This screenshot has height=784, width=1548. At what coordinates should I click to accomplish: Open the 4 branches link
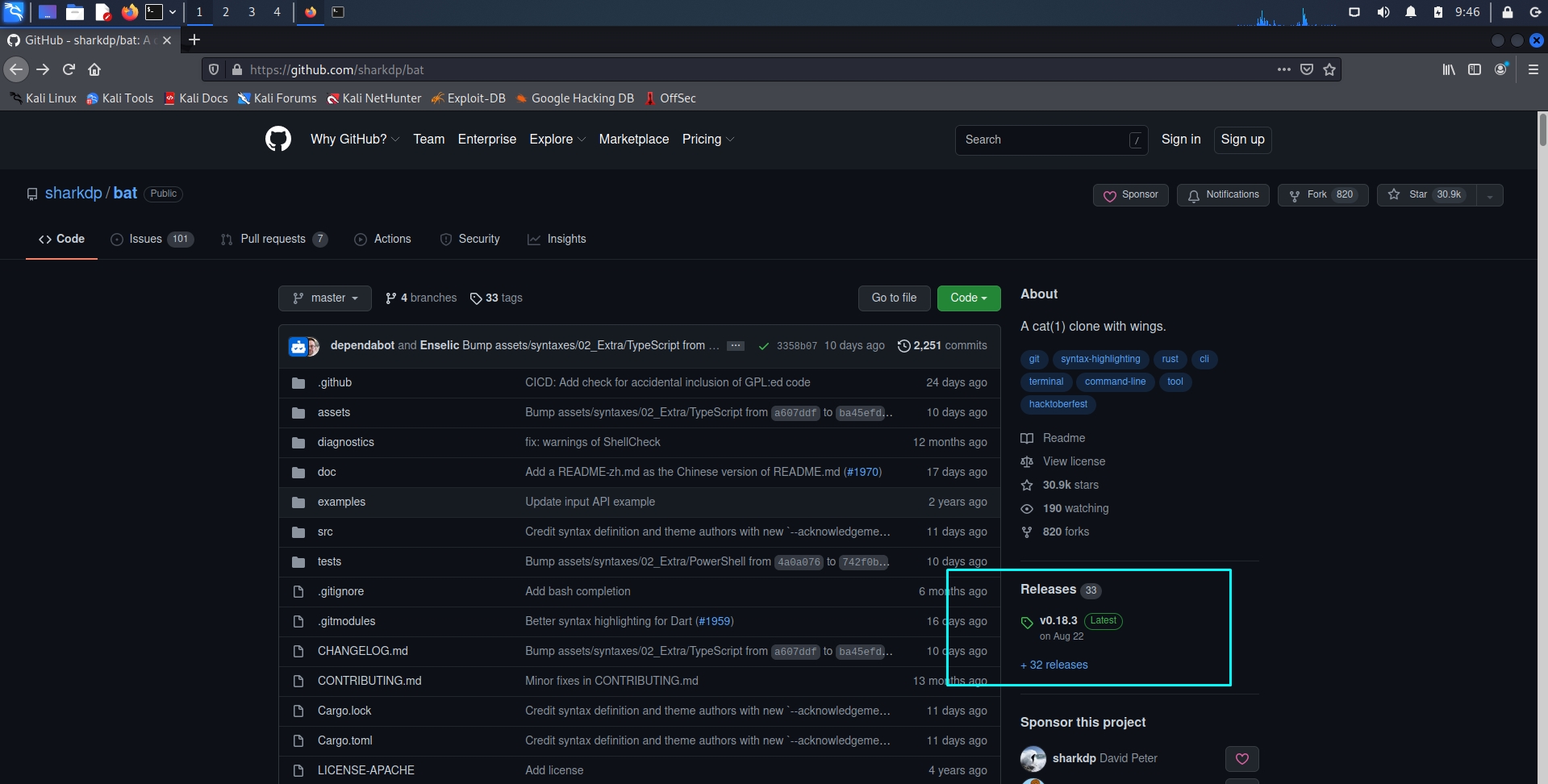(x=421, y=298)
